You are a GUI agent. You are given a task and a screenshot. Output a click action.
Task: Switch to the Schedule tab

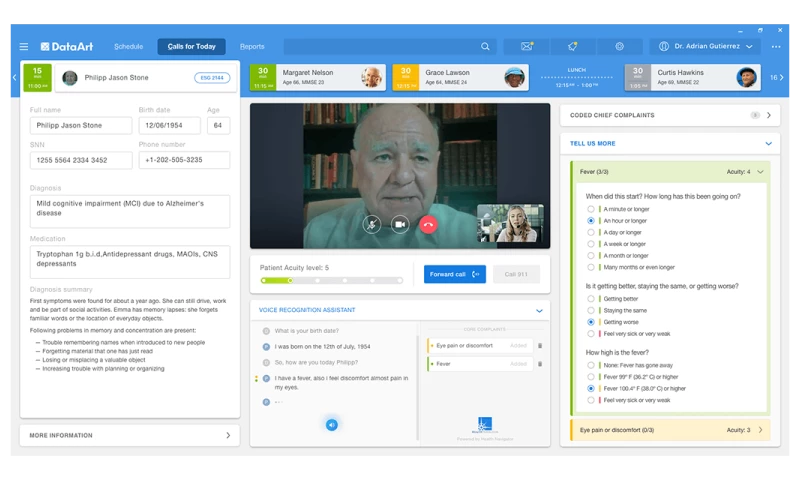(128, 47)
